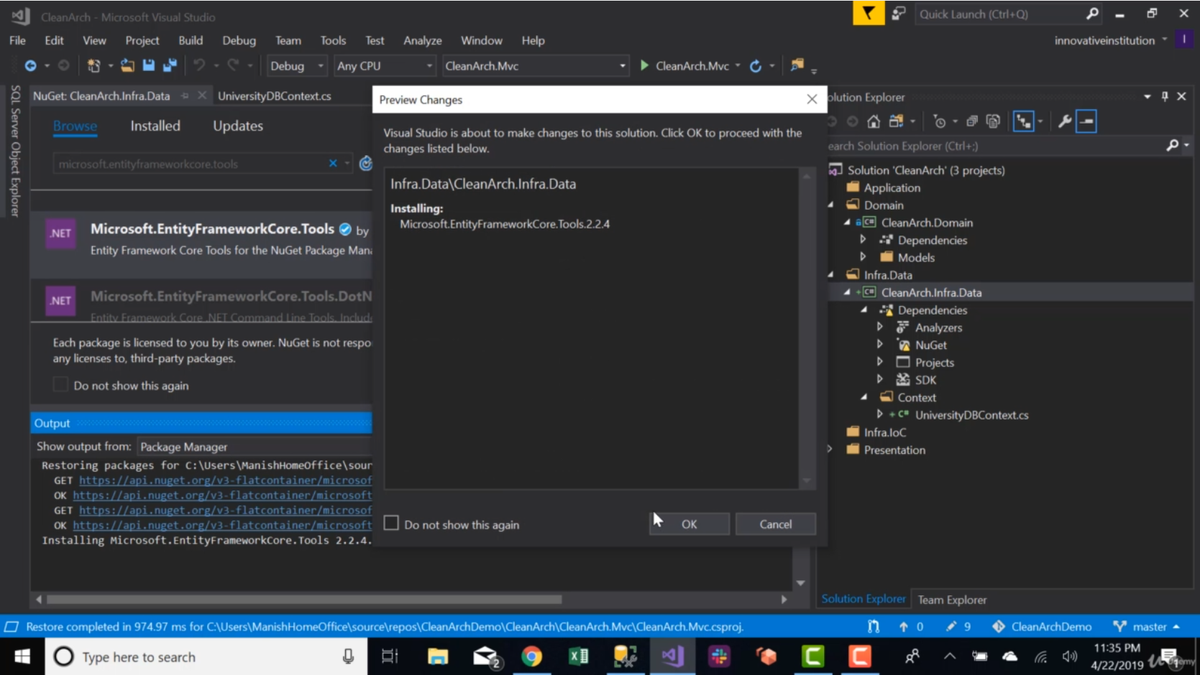
Task: Click Windows 'Type here to search' box
Action: pos(206,657)
